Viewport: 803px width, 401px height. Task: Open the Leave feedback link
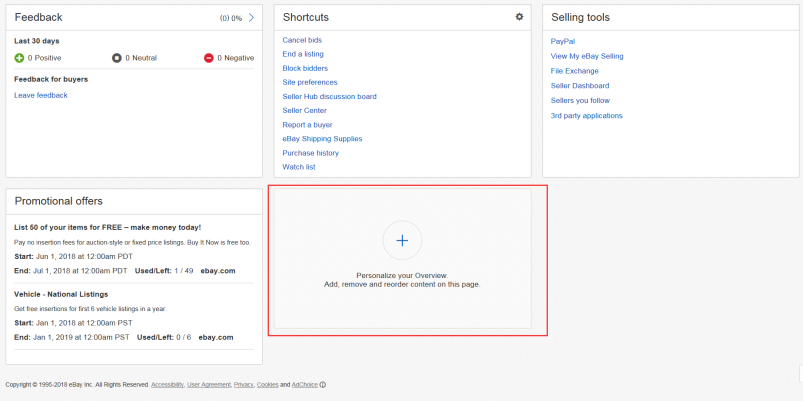click(41, 95)
